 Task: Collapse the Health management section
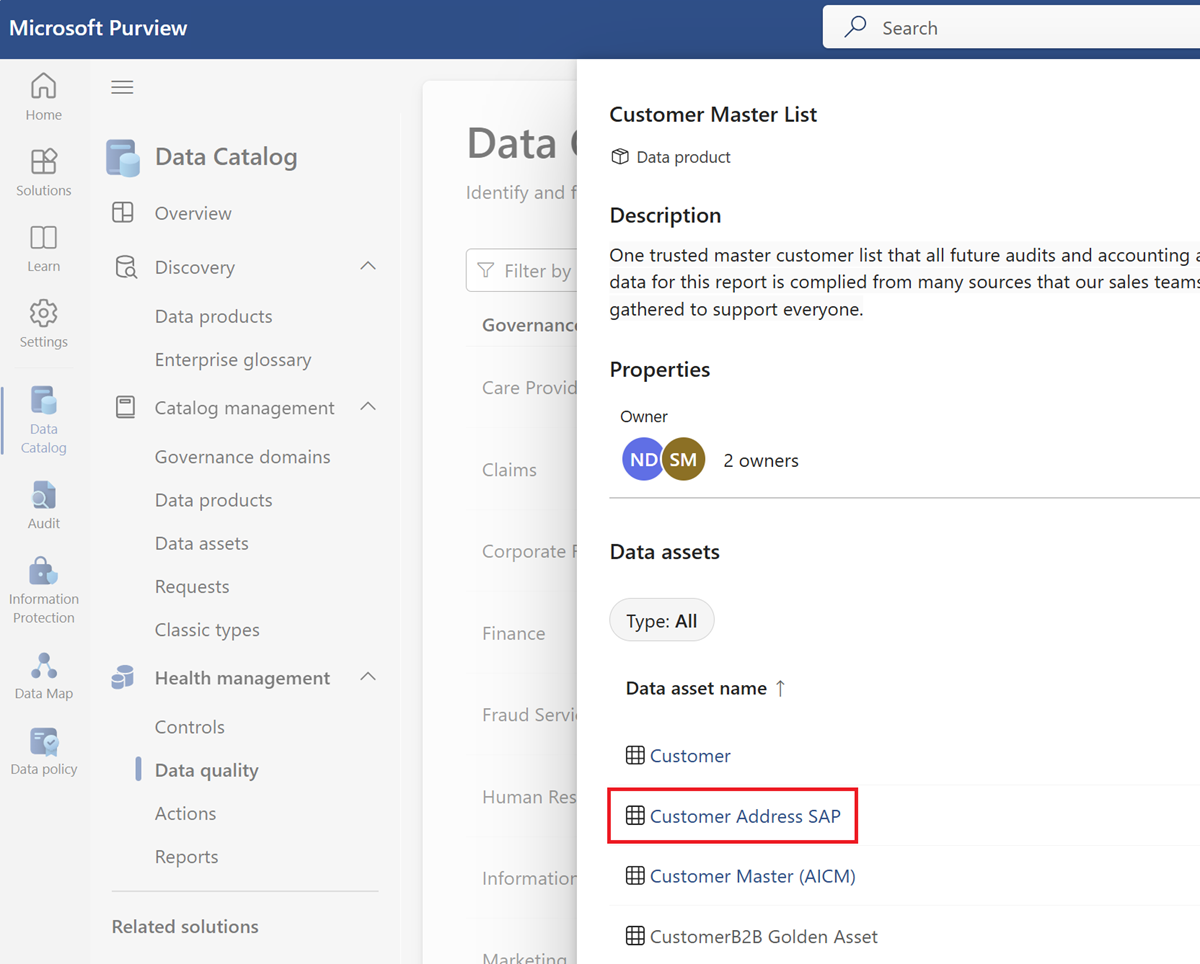coord(368,677)
